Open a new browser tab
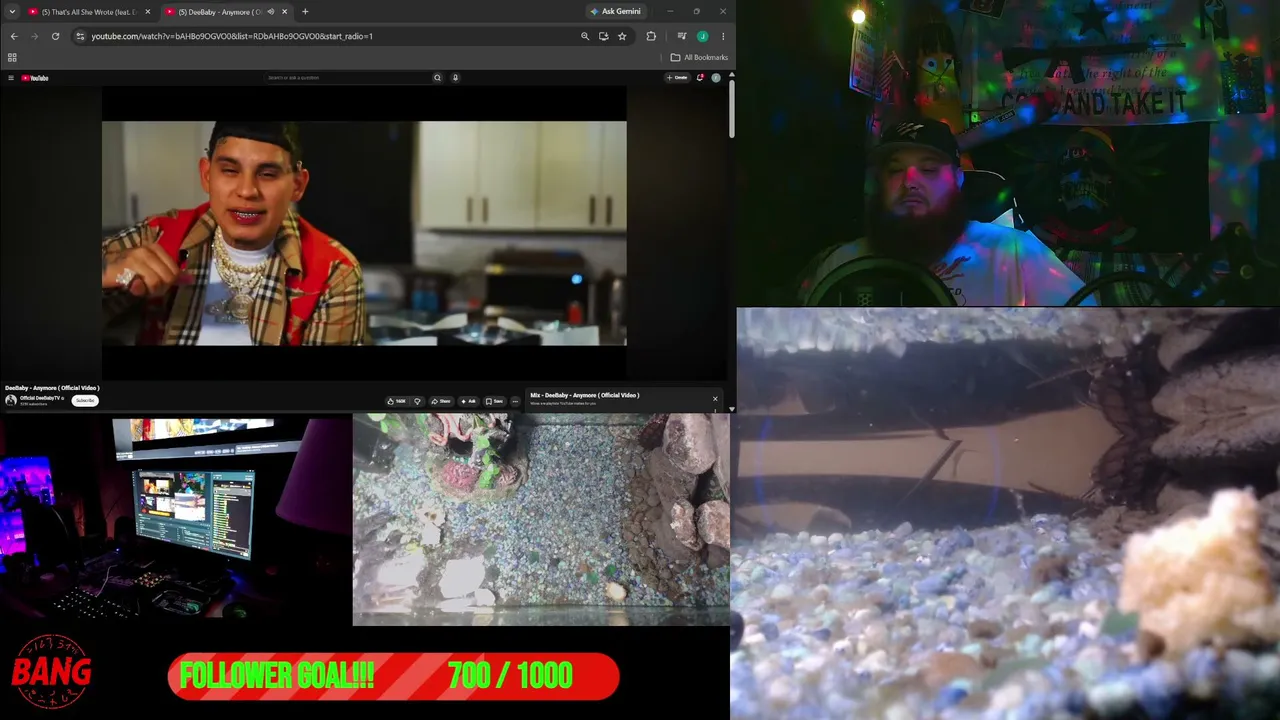The image size is (1280, 720). [305, 12]
